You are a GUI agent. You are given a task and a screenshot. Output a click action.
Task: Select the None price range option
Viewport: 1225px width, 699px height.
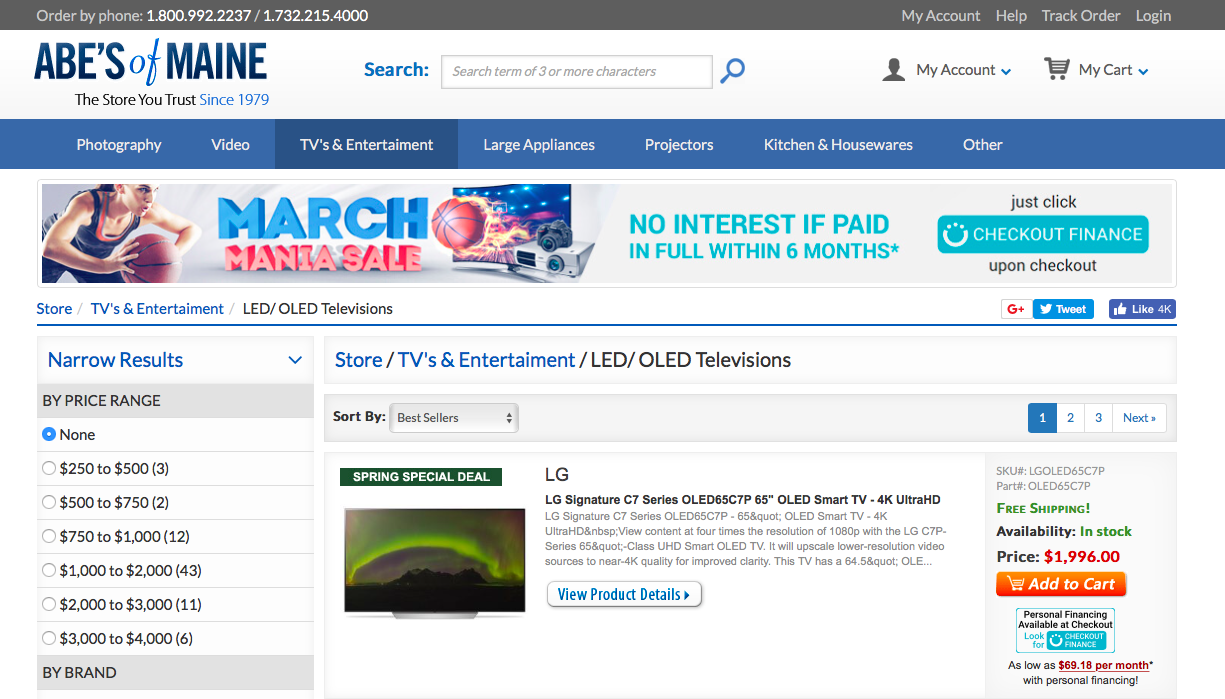[49, 435]
